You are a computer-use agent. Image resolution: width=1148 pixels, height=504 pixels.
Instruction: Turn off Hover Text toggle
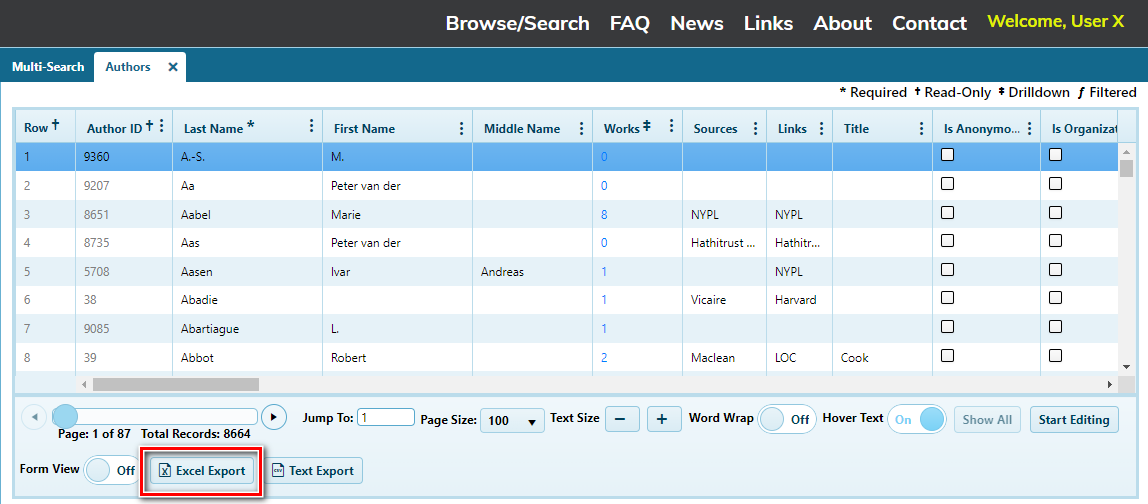point(917,419)
